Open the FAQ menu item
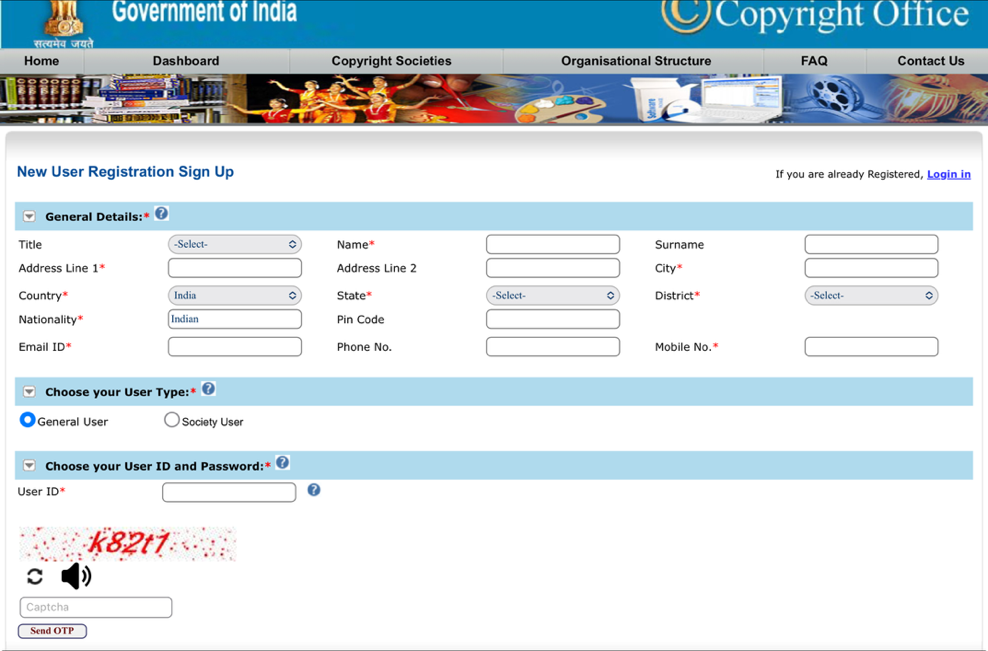Screen dimensions: 988x651 tap(814, 61)
